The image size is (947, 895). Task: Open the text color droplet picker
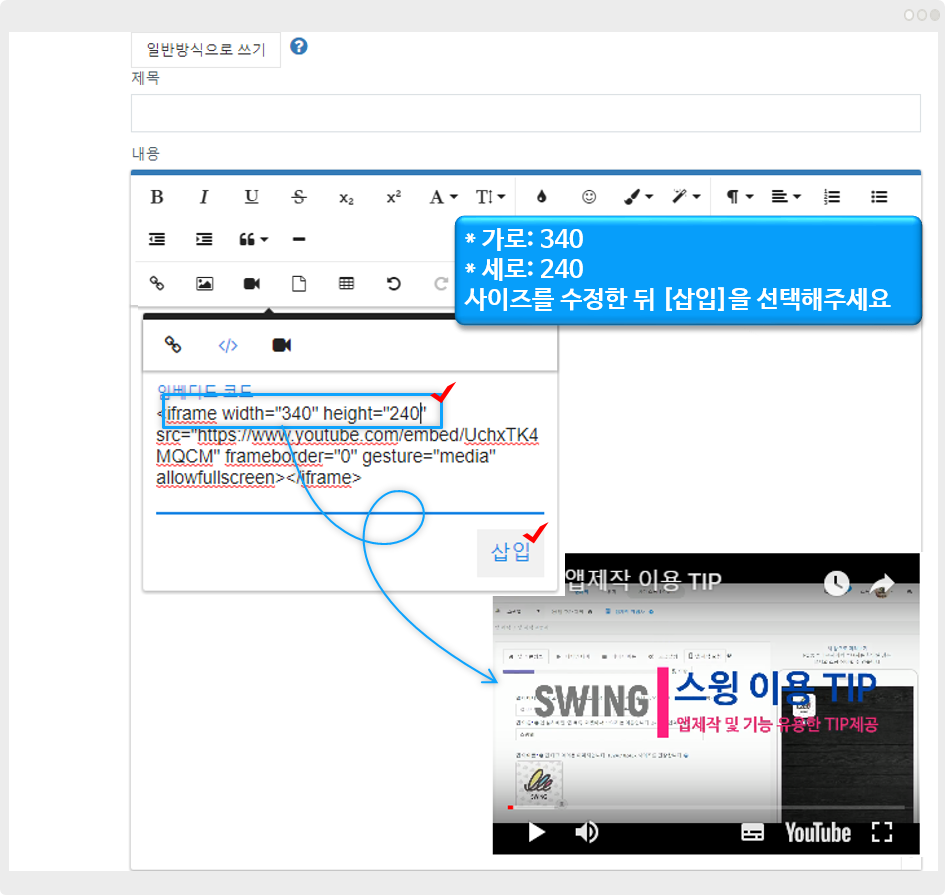[542, 197]
